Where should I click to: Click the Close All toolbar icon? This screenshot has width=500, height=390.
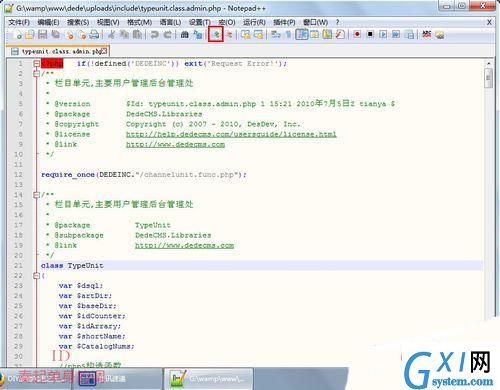point(82,35)
